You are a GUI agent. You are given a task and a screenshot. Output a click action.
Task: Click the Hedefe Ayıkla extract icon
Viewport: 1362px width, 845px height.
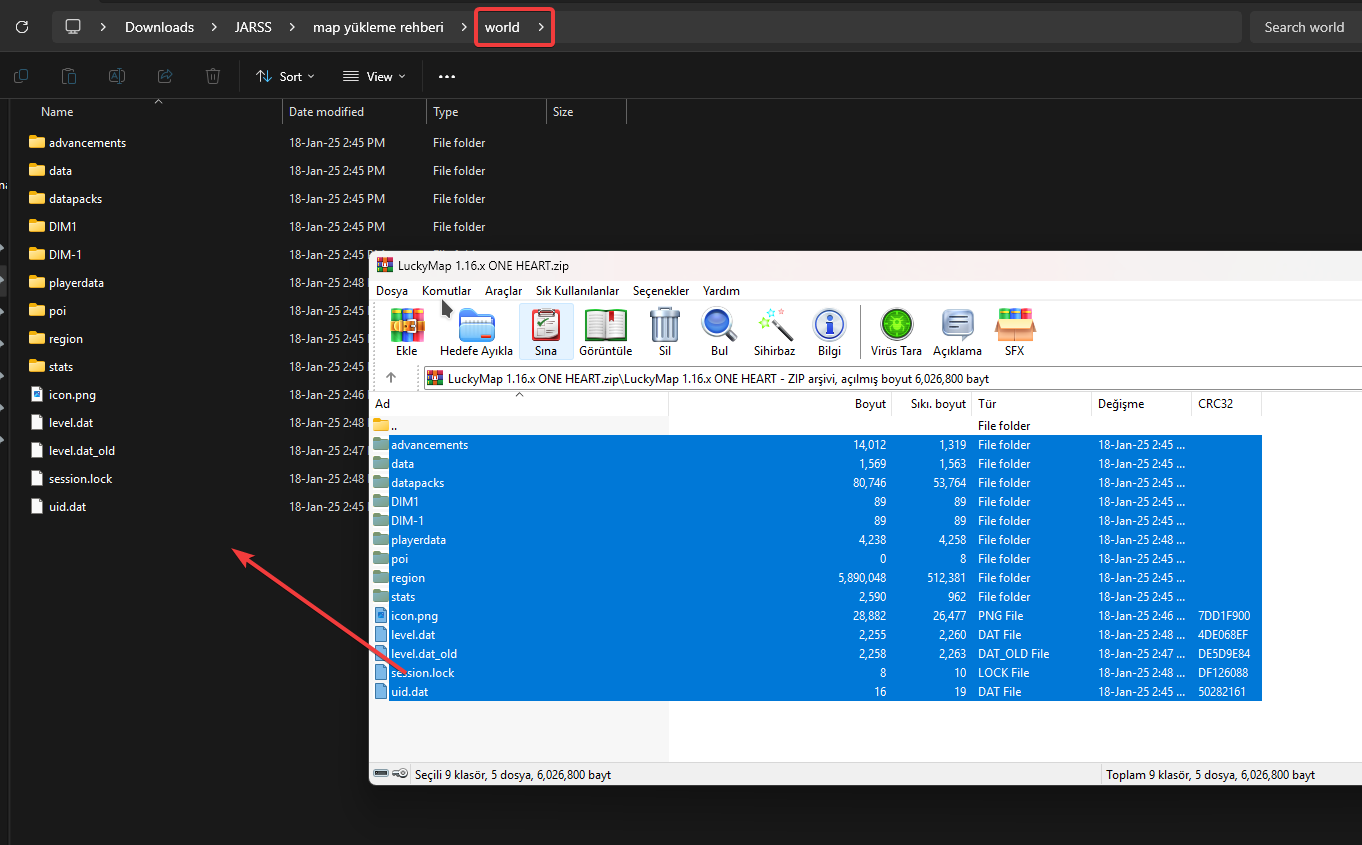(x=476, y=331)
